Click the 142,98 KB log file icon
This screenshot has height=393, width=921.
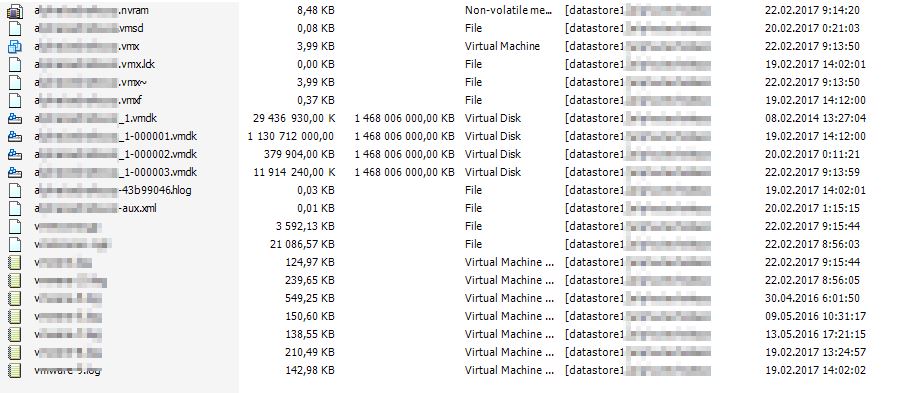tap(15, 370)
